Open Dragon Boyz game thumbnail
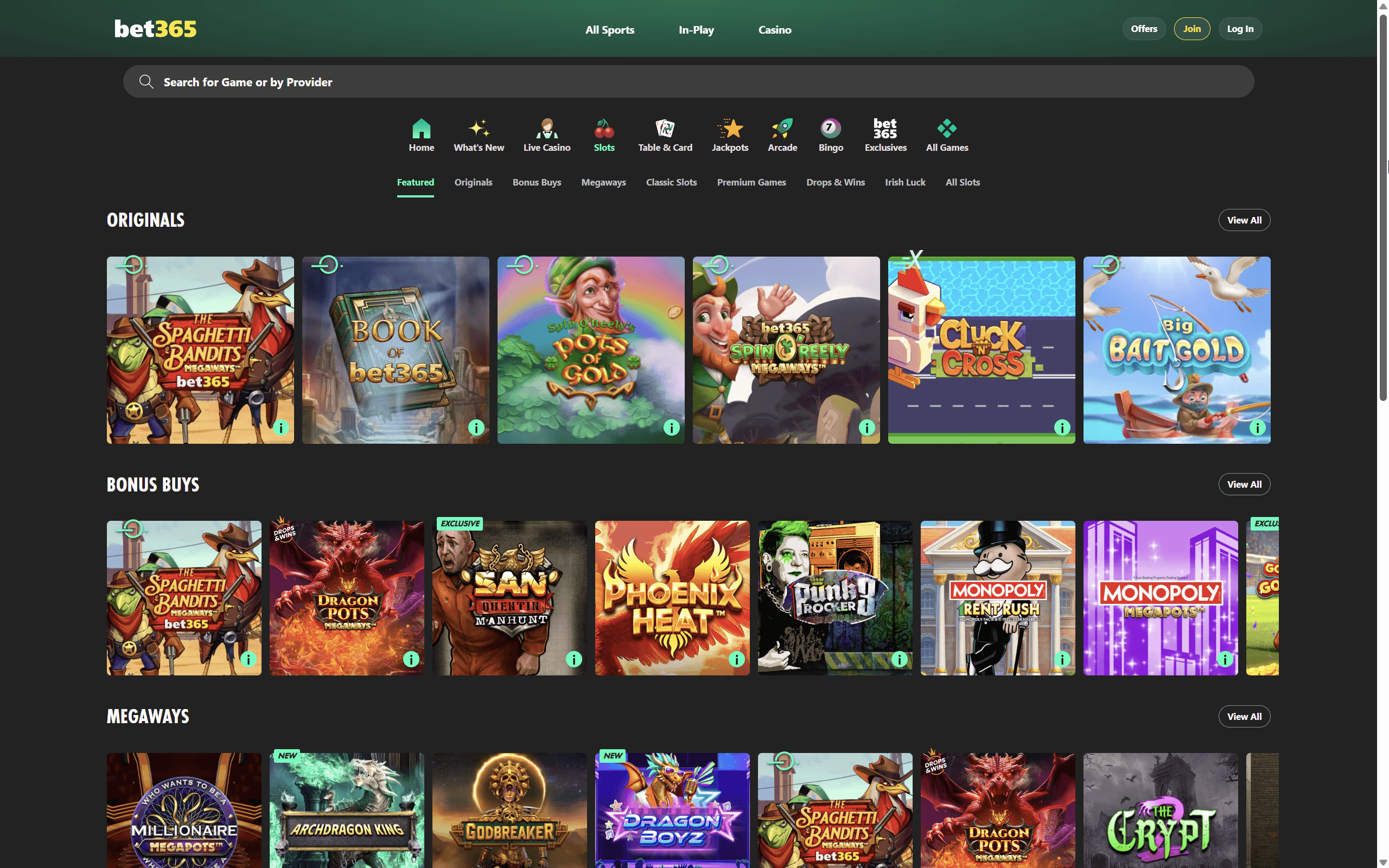The width and height of the screenshot is (1389, 868). click(x=672, y=810)
